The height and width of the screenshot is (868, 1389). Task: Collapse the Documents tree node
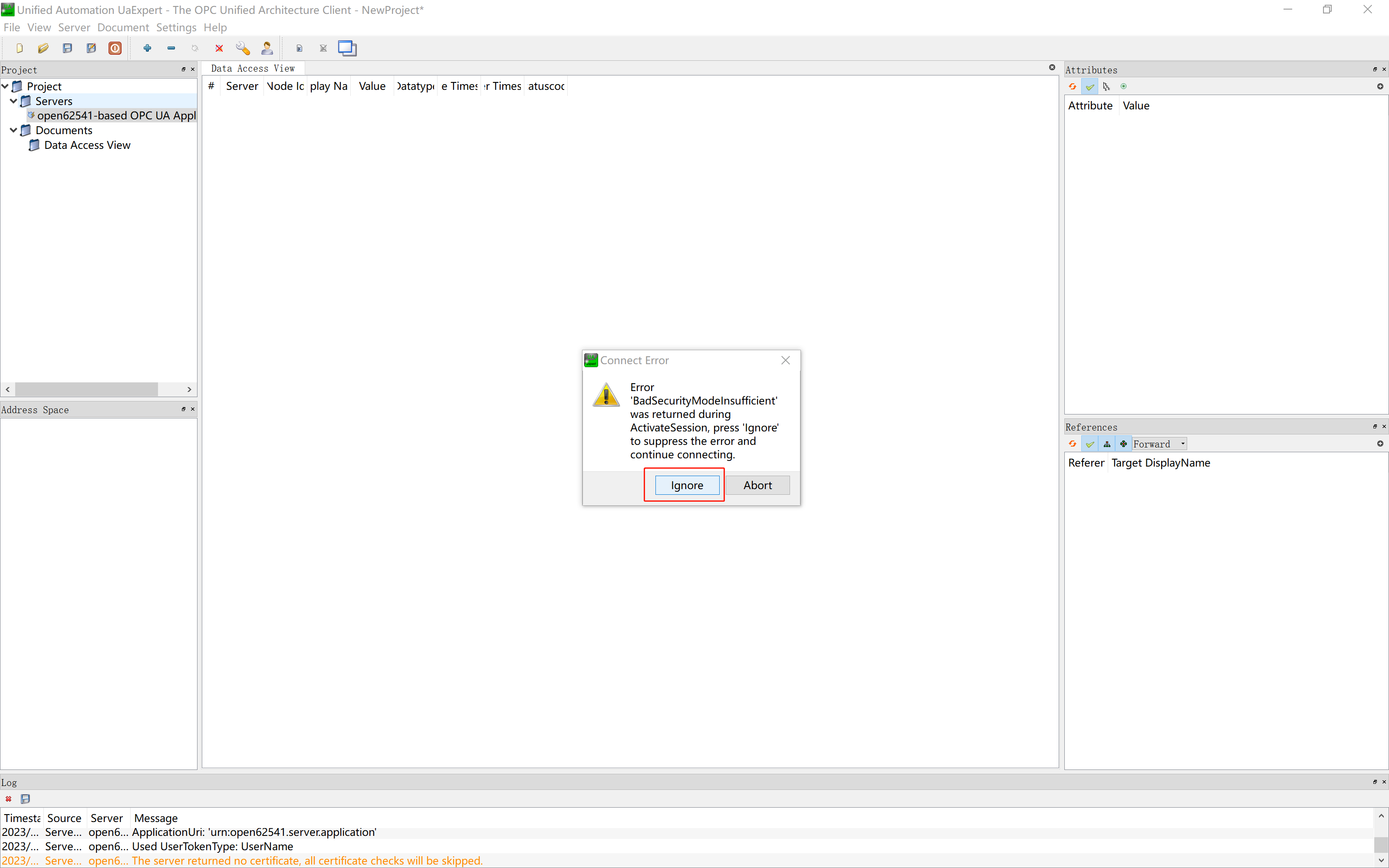coord(14,130)
